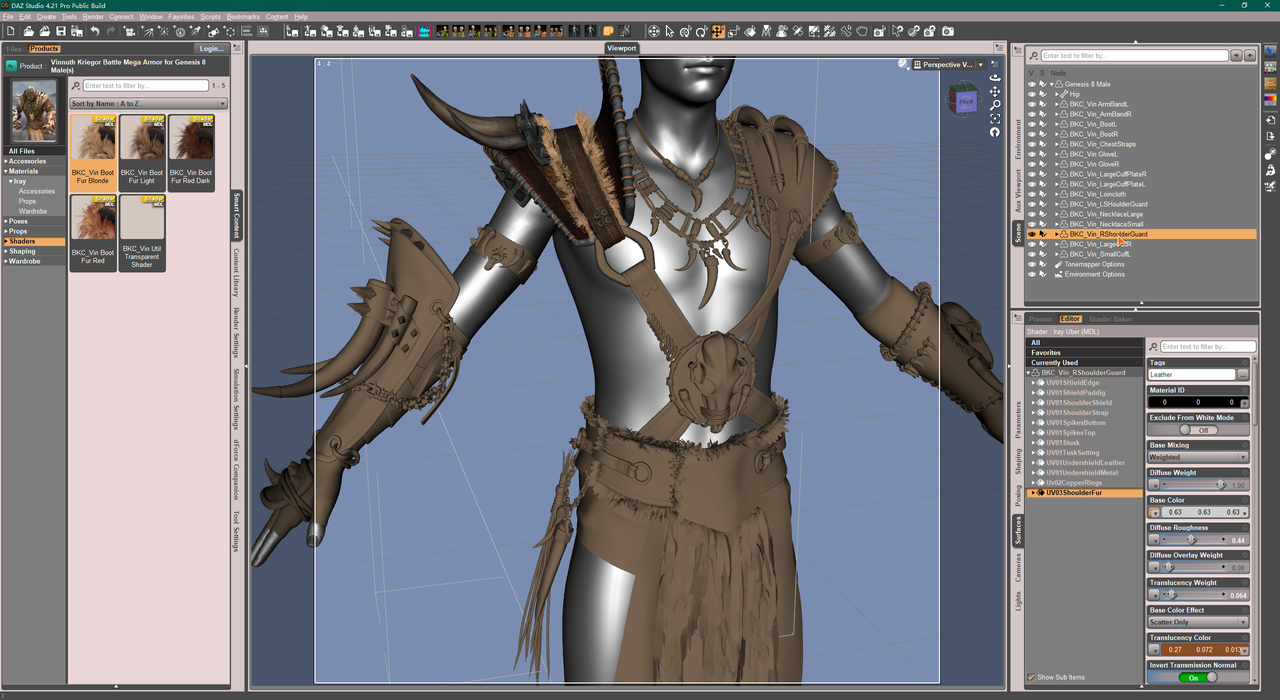Open the Window menu
Screen dimensions: 1280x700
tap(151, 17)
